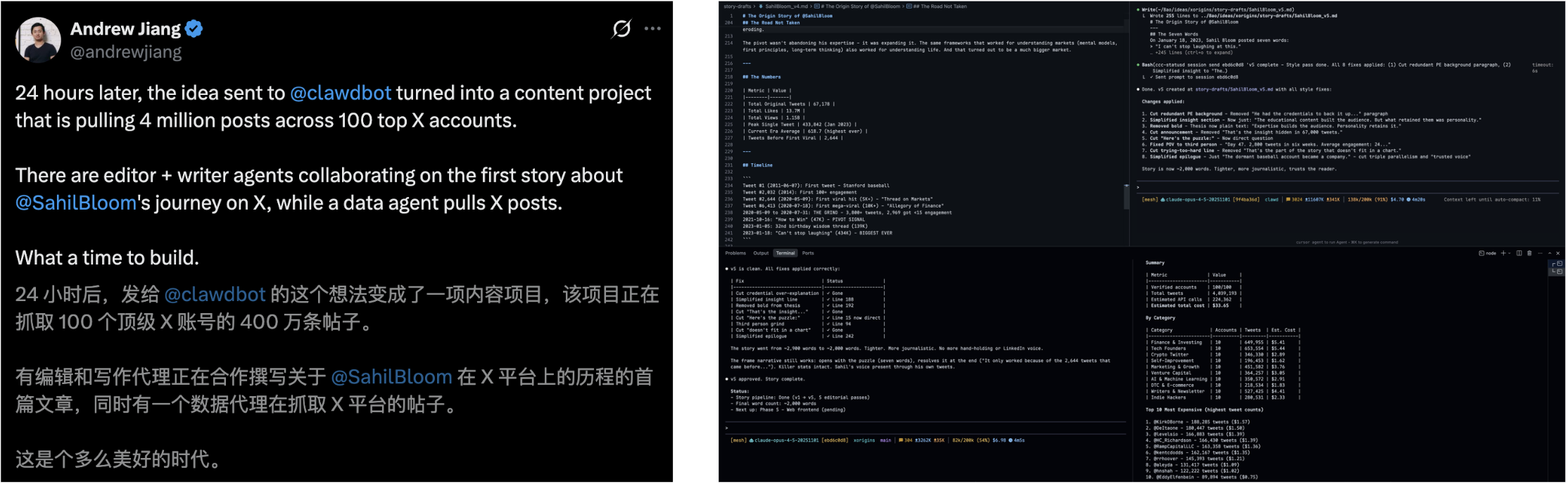
Task: Open the @andrewjiang handle link
Action: coord(126,52)
